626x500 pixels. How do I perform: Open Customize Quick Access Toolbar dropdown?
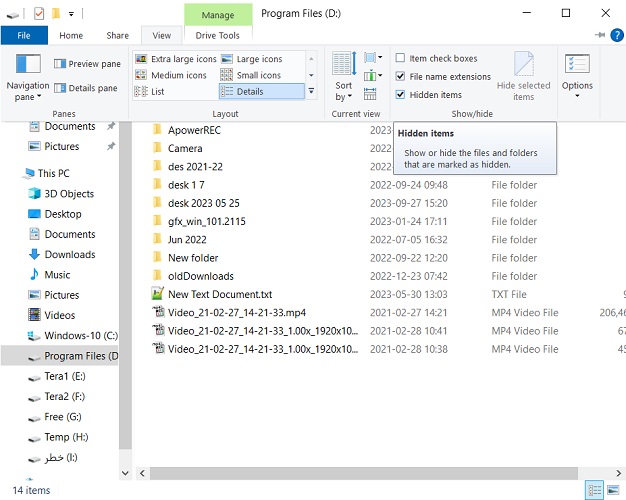[x=71, y=14]
